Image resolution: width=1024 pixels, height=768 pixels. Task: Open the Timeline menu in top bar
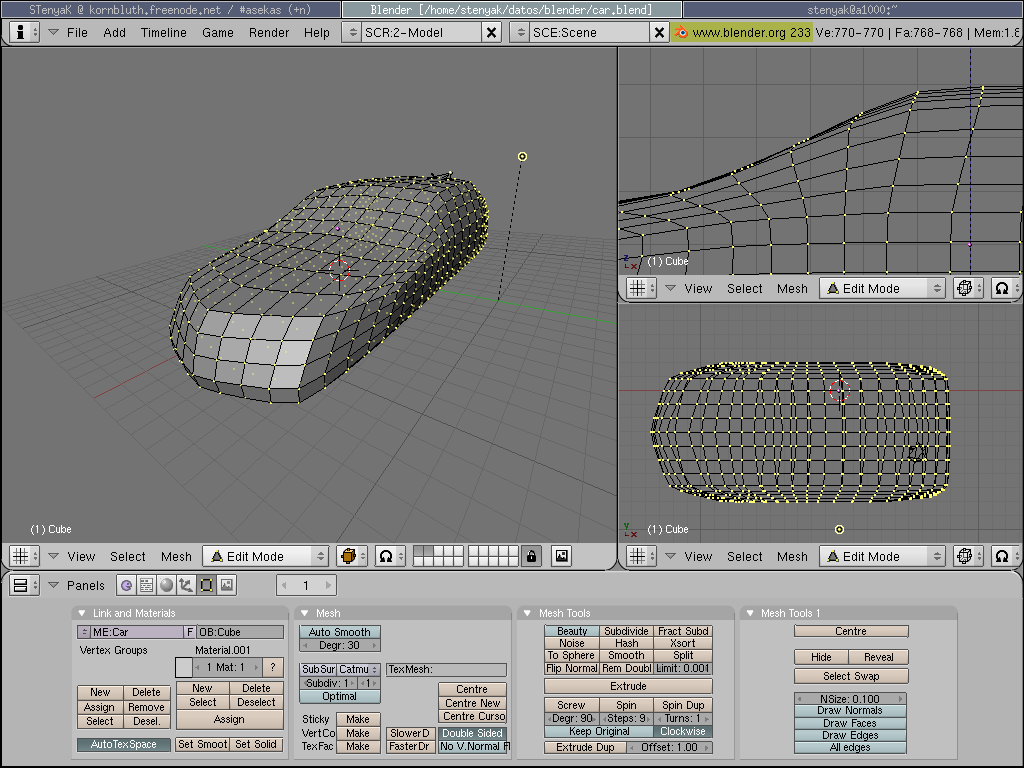tap(163, 32)
